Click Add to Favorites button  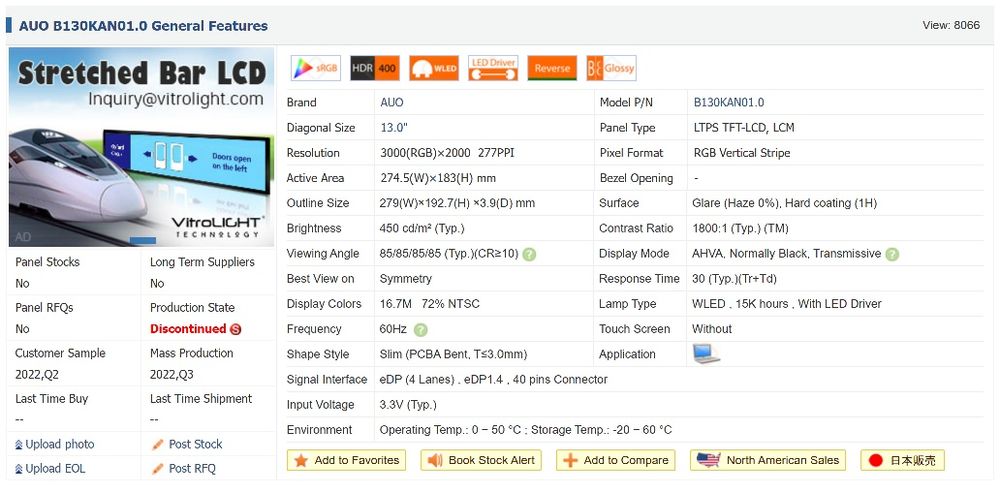346,460
